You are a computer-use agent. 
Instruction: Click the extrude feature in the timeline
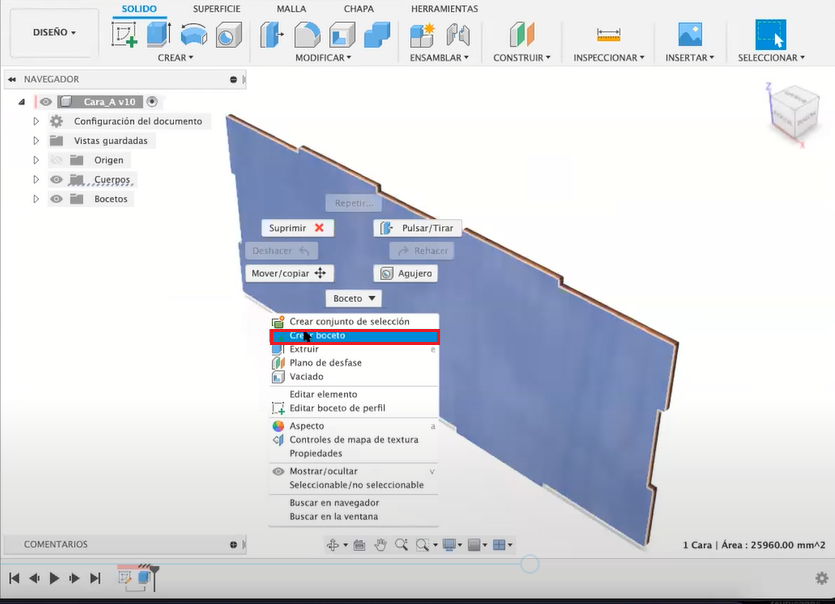tap(144, 578)
